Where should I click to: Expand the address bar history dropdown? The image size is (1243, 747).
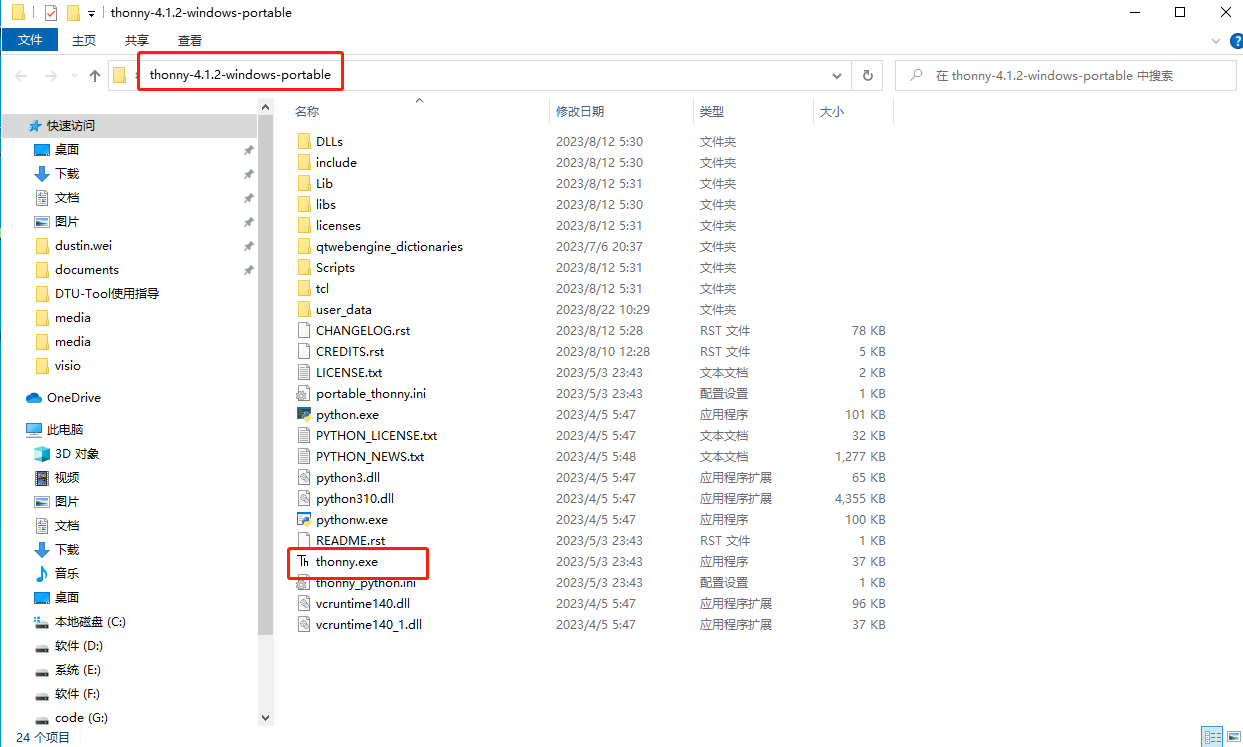pos(837,75)
